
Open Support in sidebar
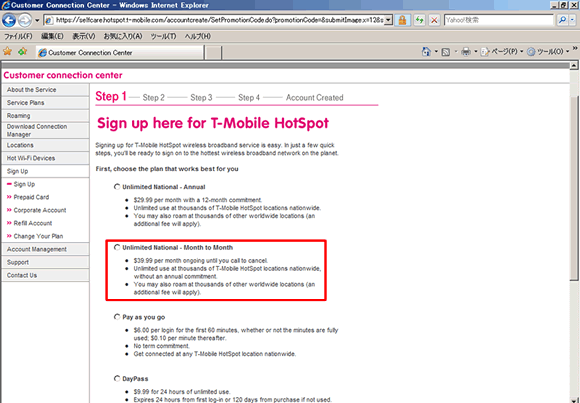click(45, 262)
